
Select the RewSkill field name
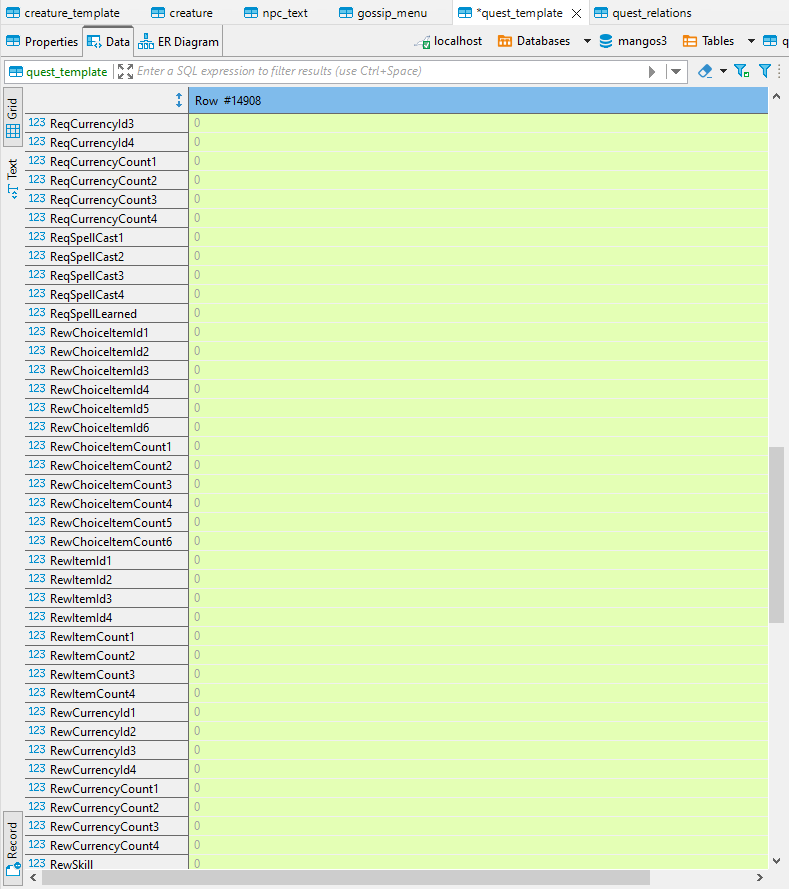(x=71, y=865)
